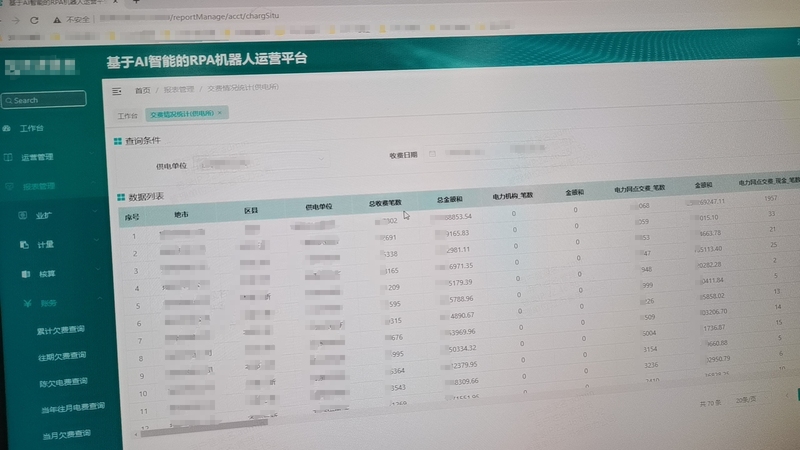Close the 交费情况统计(供电所) tab
The width and height of the screenshot is (800, 450).
[220, 113]
